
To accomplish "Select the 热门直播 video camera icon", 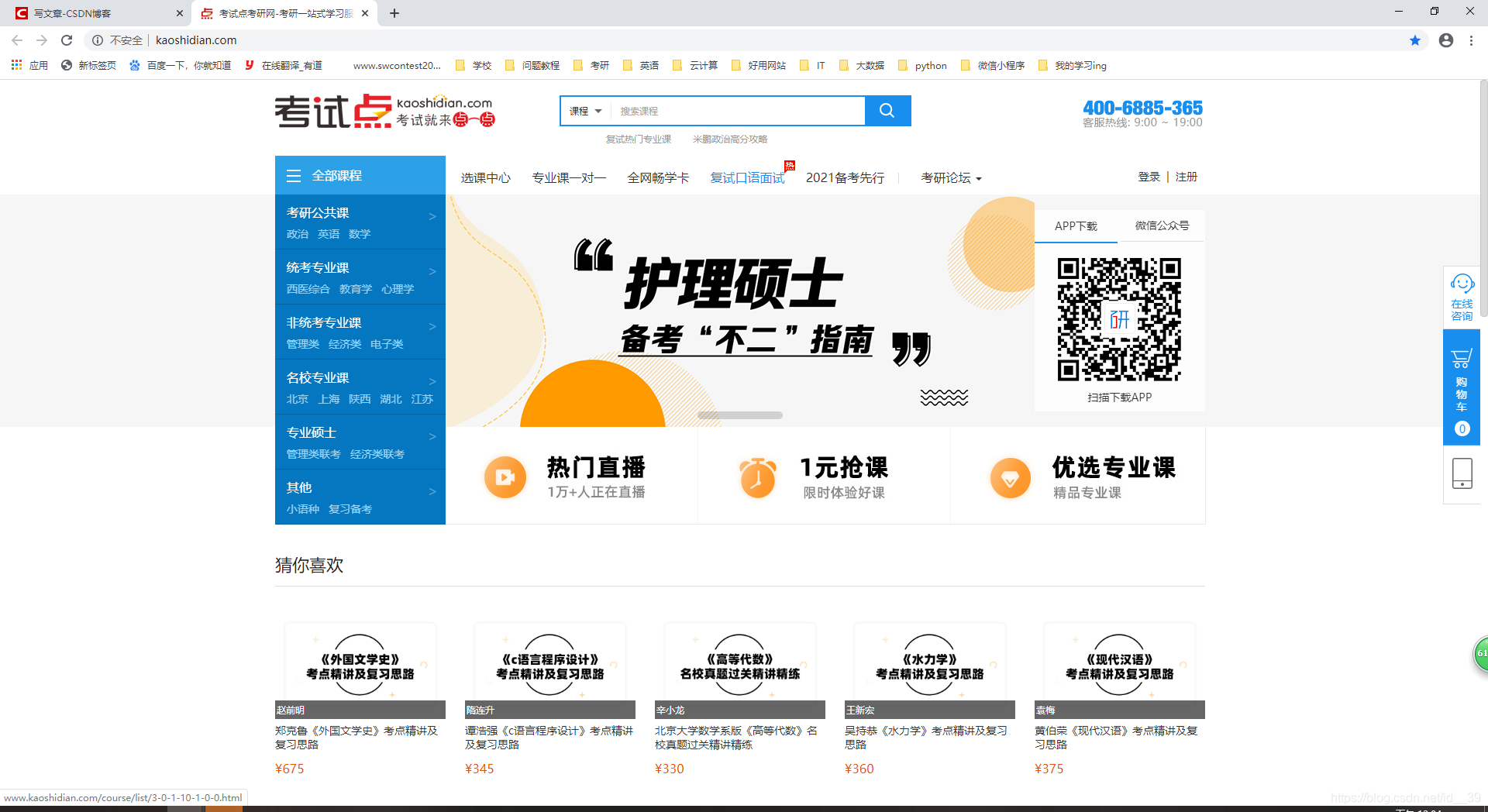I will [x=505, y=477].
